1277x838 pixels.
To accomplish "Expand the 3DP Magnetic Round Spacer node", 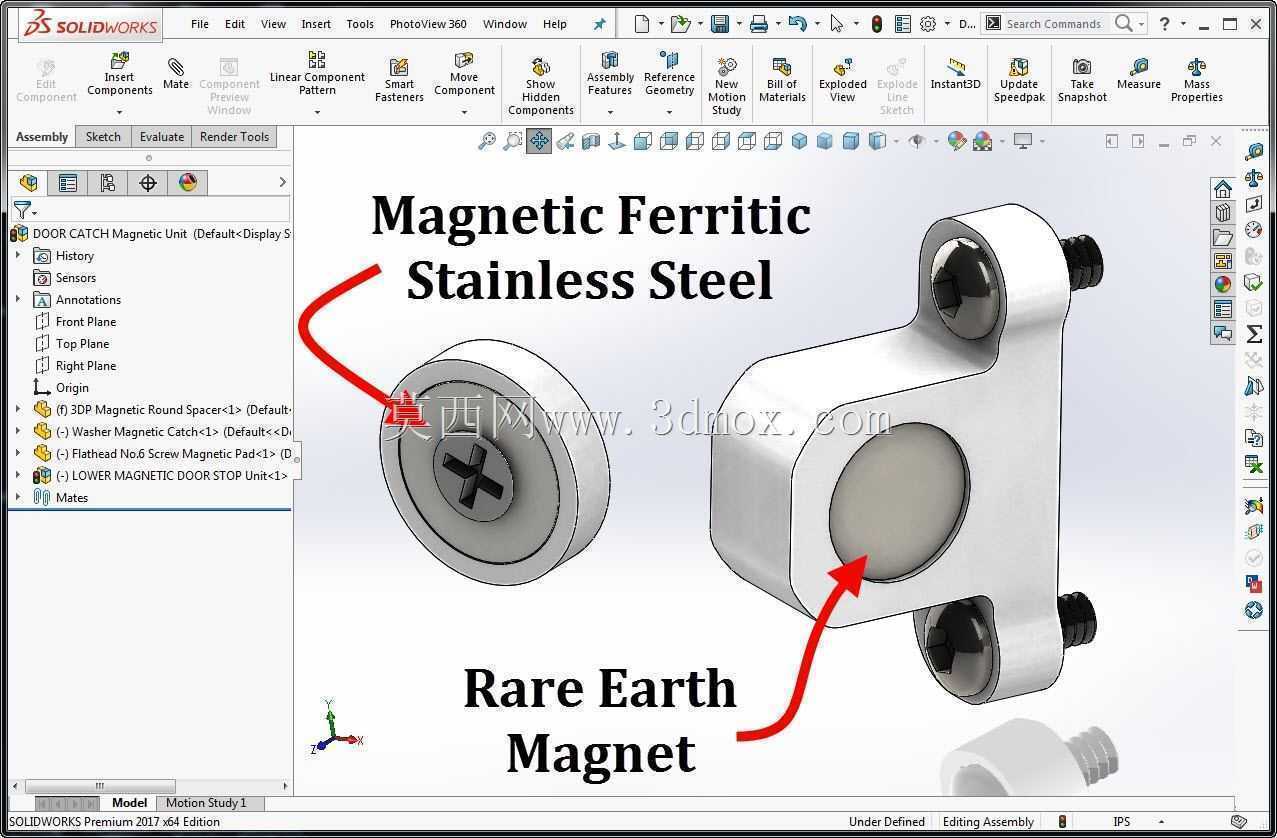I will tap(18, 410).
